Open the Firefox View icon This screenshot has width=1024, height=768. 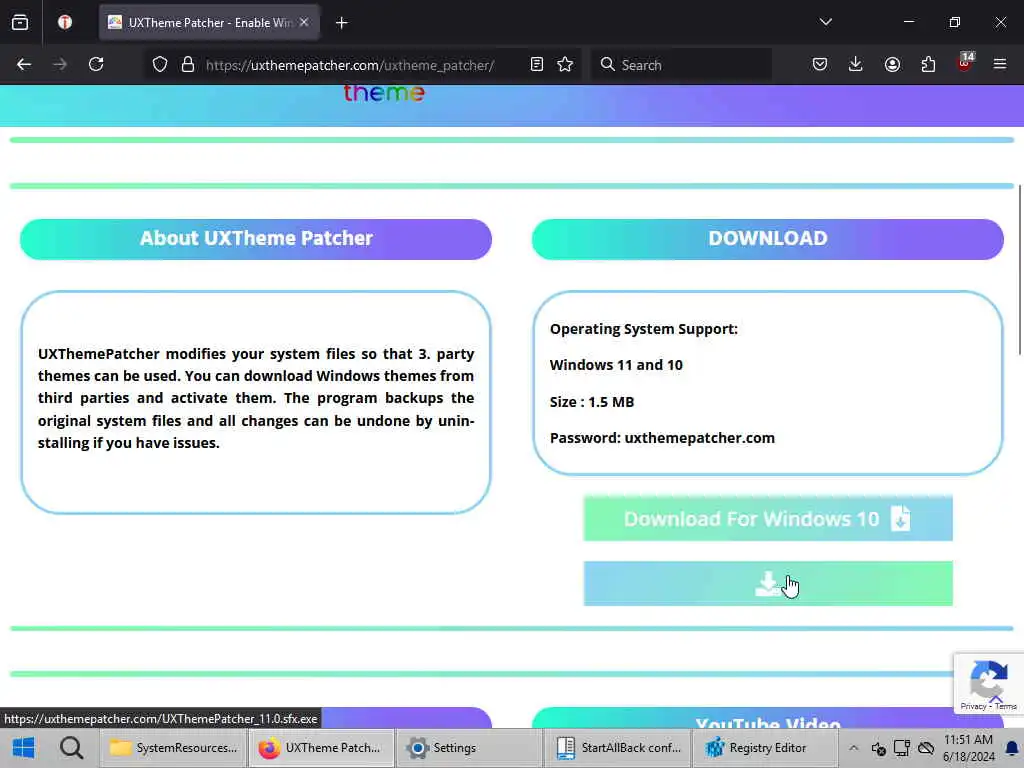coord(20,23)
